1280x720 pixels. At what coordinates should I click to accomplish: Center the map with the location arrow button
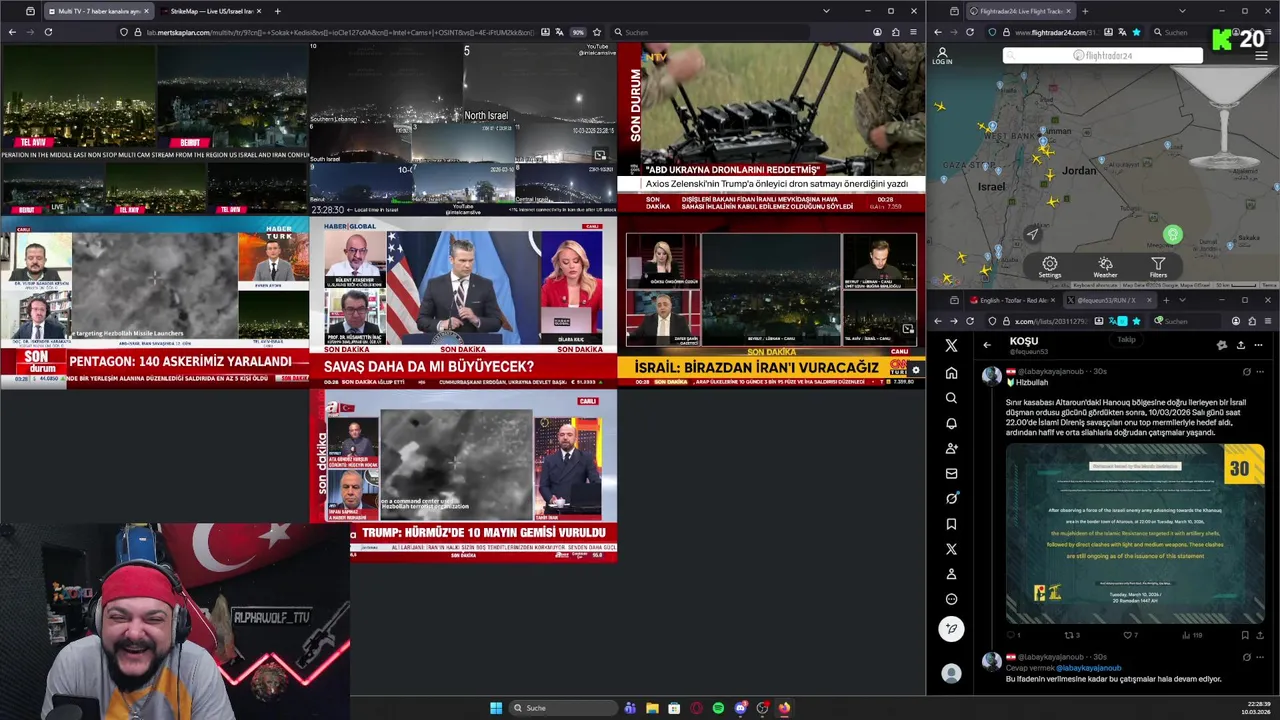(1032, 234)
